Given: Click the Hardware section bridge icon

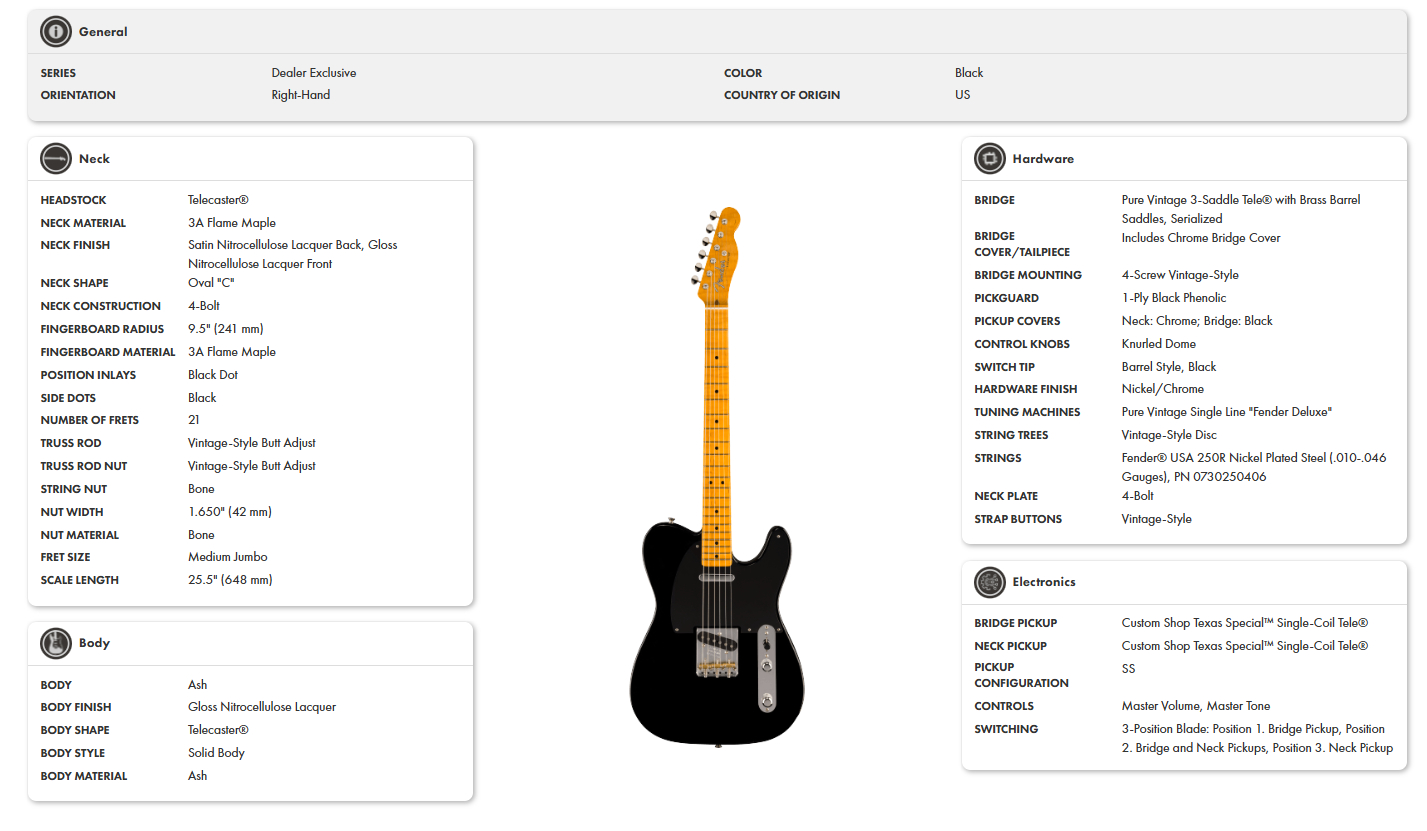Looking at the screenshot, I should (989, 158).
